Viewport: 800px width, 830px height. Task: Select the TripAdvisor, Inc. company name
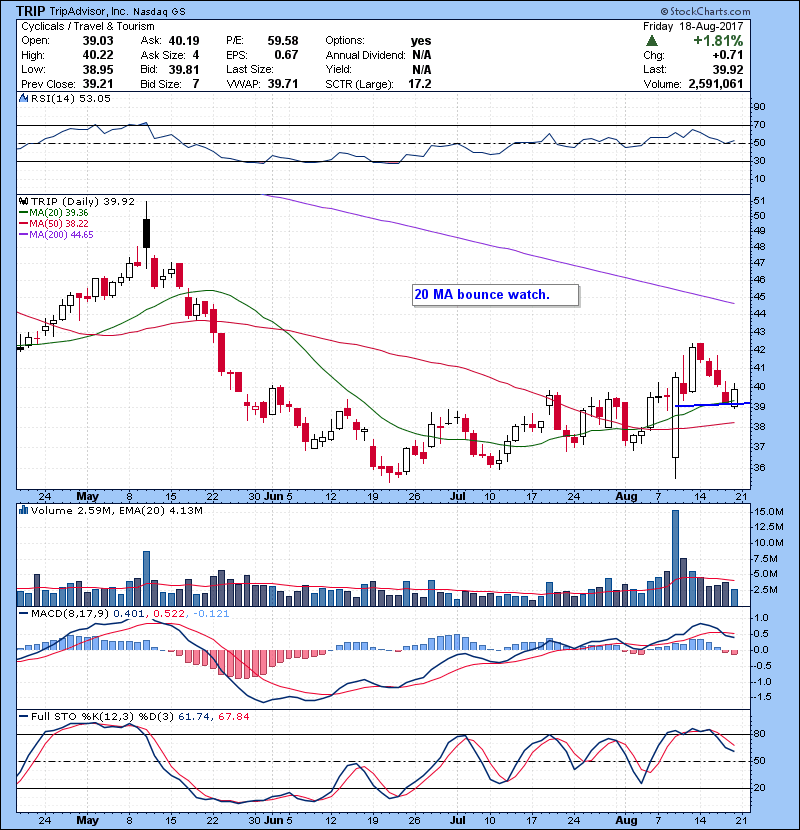[x=89, y=11]
